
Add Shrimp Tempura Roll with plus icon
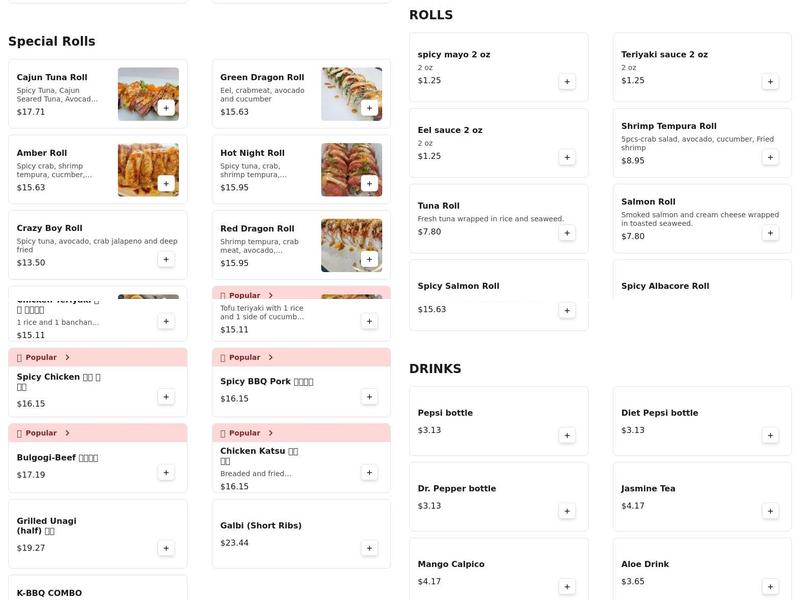pos(769,156)
